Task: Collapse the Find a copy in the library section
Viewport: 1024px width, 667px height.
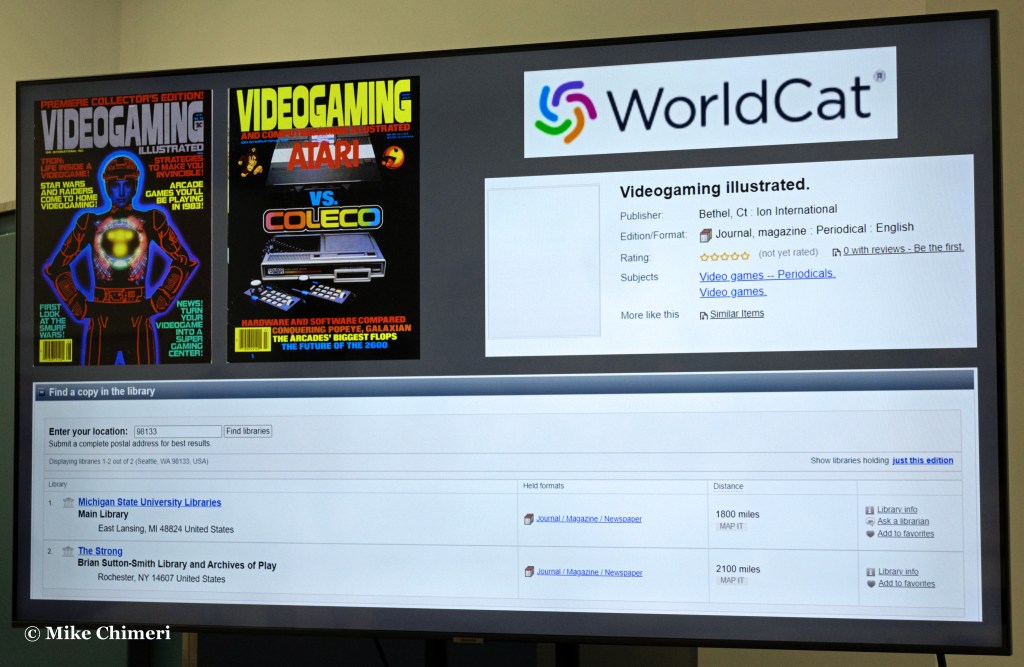Action: coord(41,392)
